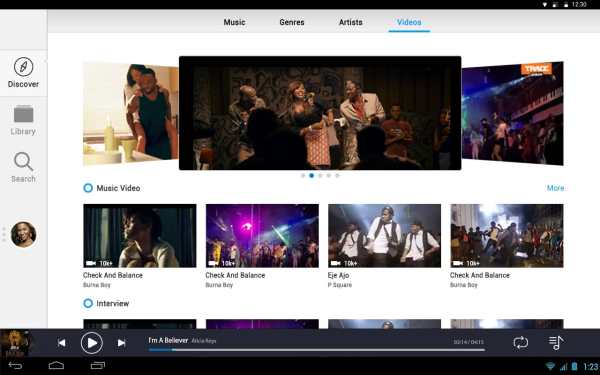Switch to the Genres tab
Screen dimensions: 600x375
(x=292, y=22)
